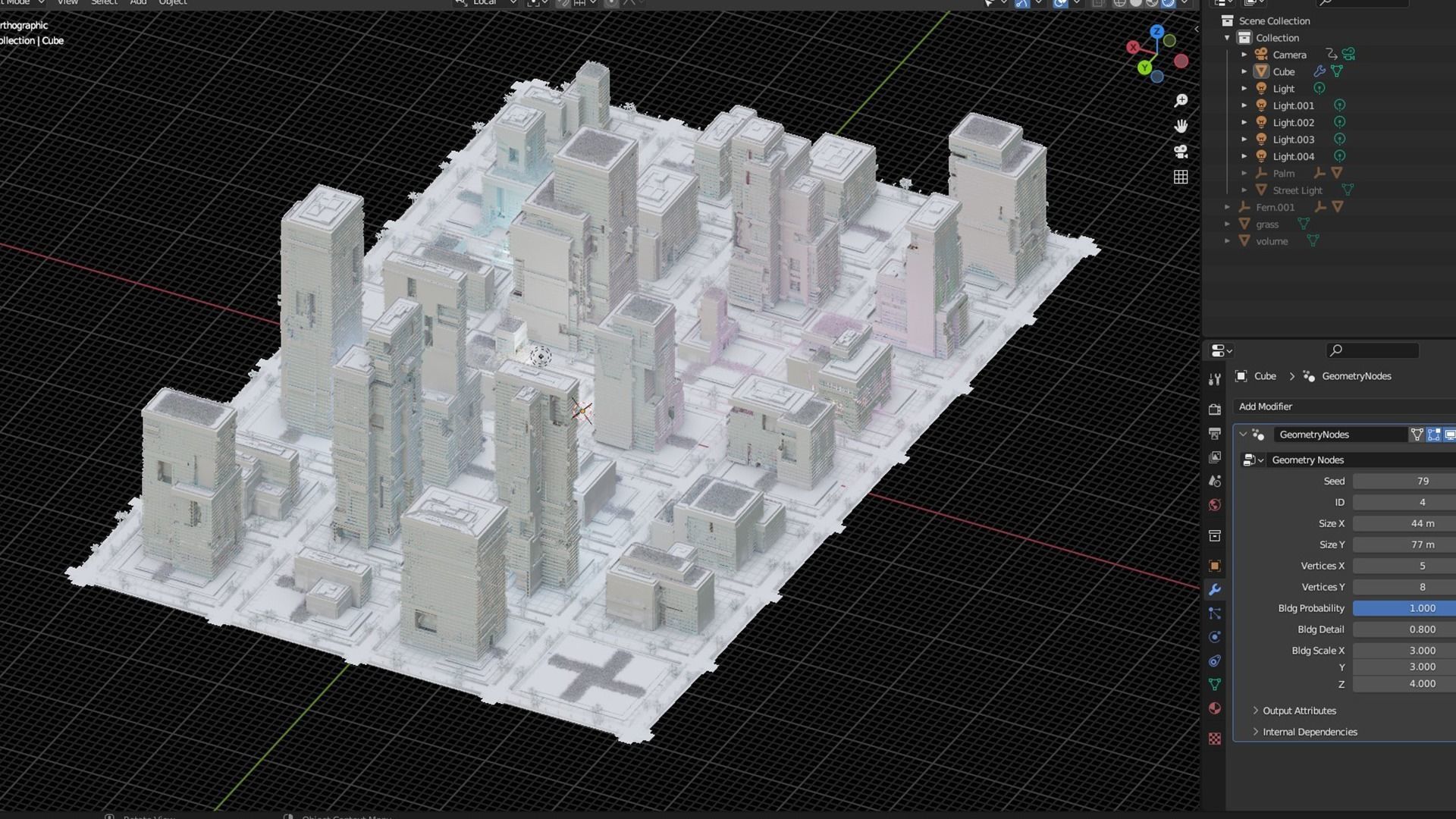Click Camera's animation data icon
Screen dimensions: 1456x819
1332,55
